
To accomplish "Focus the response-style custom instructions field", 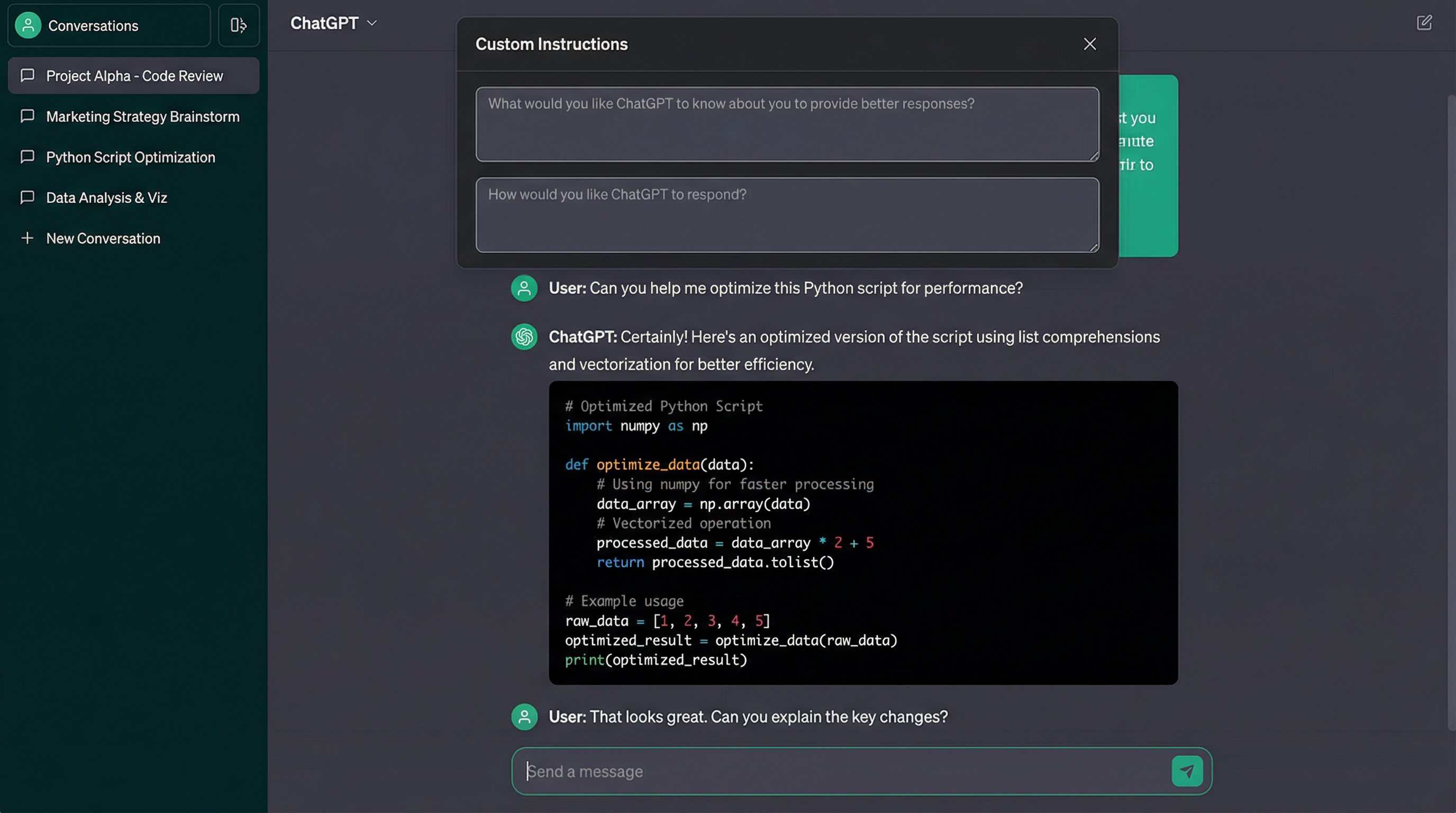I will (787, 215).
